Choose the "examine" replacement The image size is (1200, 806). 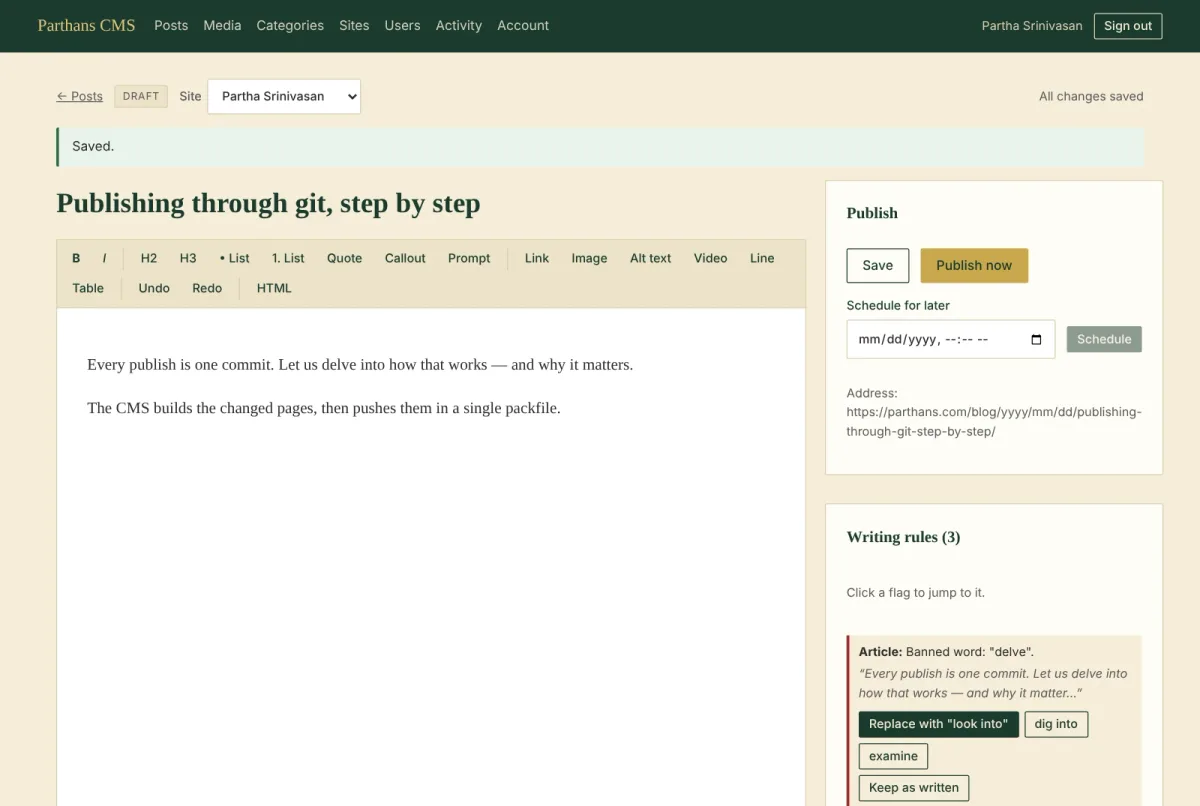tap(893, 756)
